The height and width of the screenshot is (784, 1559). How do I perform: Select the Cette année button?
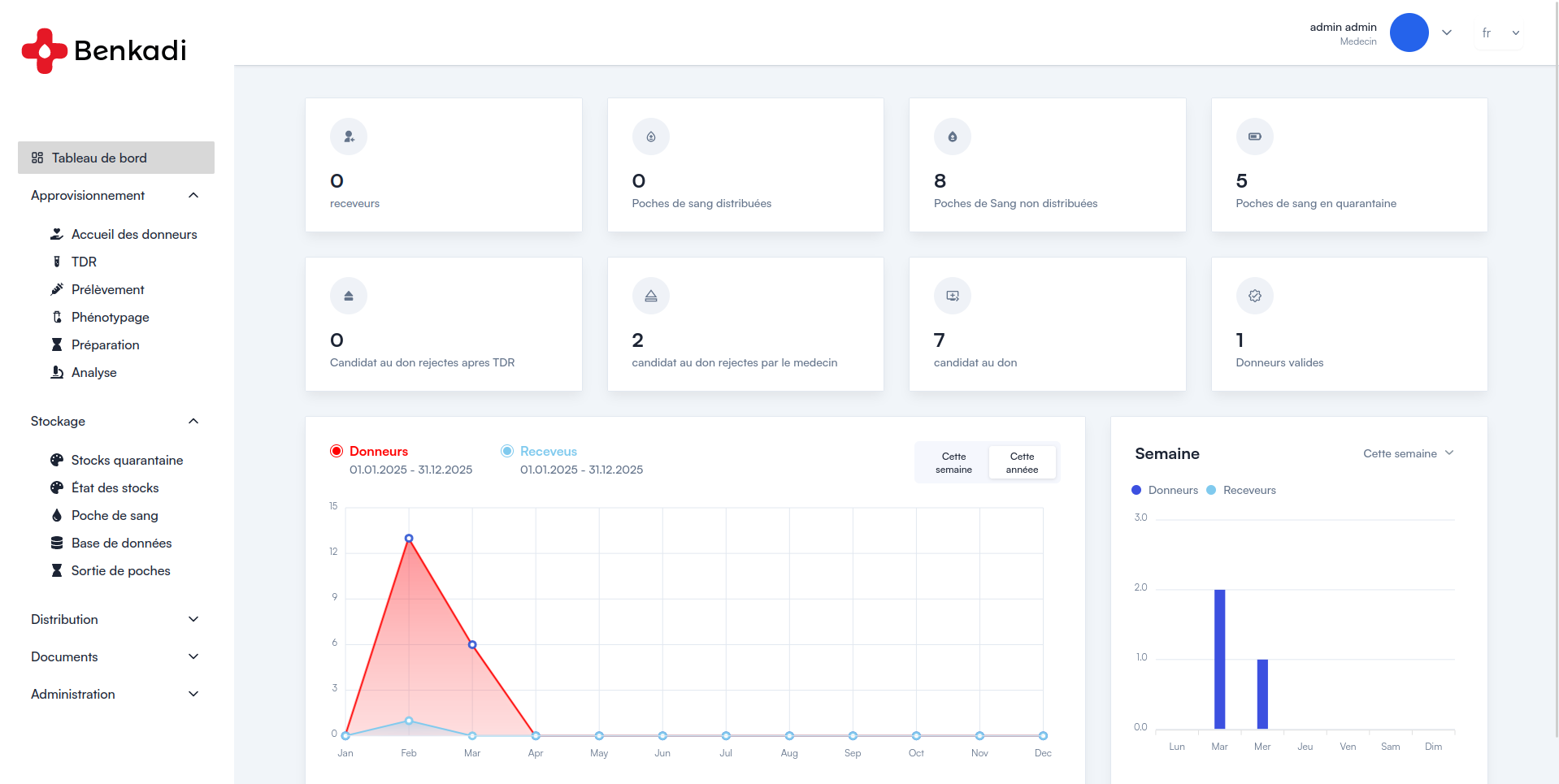click(x=1022, y=462)
